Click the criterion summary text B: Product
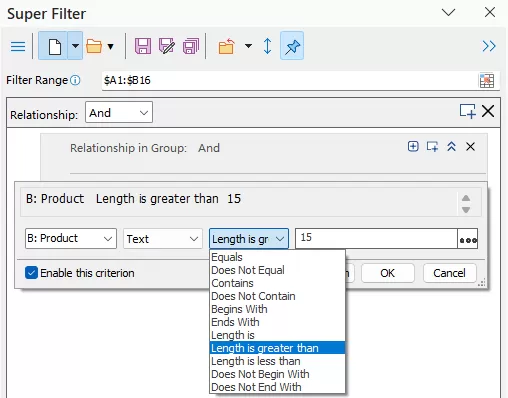Viewport: 508px width, 398px height. pyautogui.click(x=55, y=199)
